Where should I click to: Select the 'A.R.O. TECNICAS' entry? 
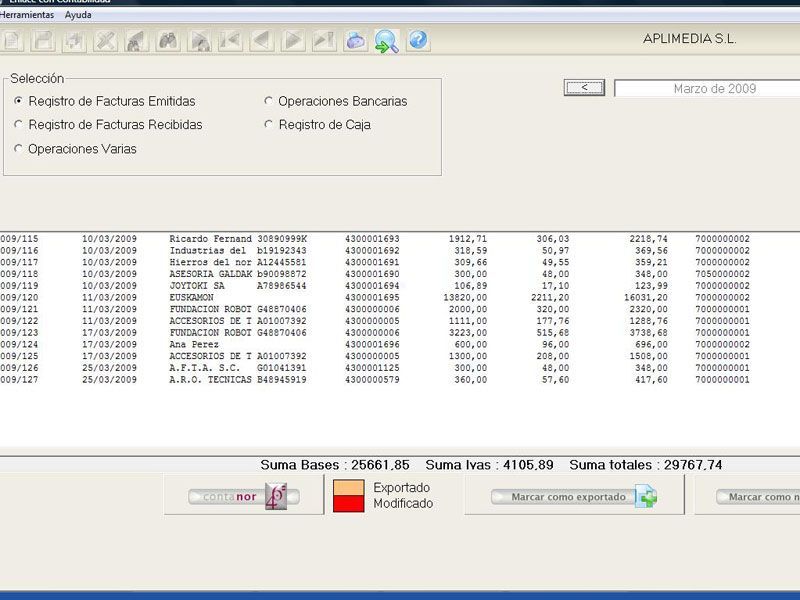click(210, 380)
